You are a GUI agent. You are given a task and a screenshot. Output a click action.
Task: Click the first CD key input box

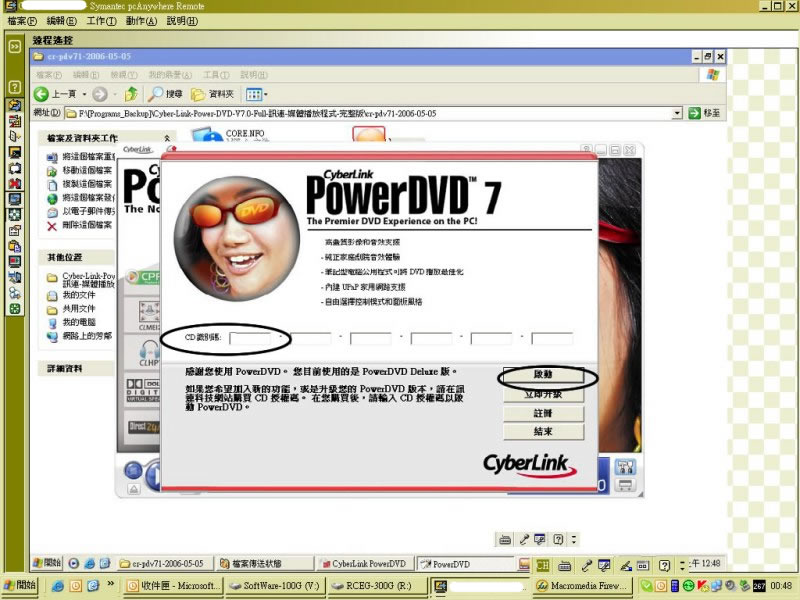pos(250,338)
